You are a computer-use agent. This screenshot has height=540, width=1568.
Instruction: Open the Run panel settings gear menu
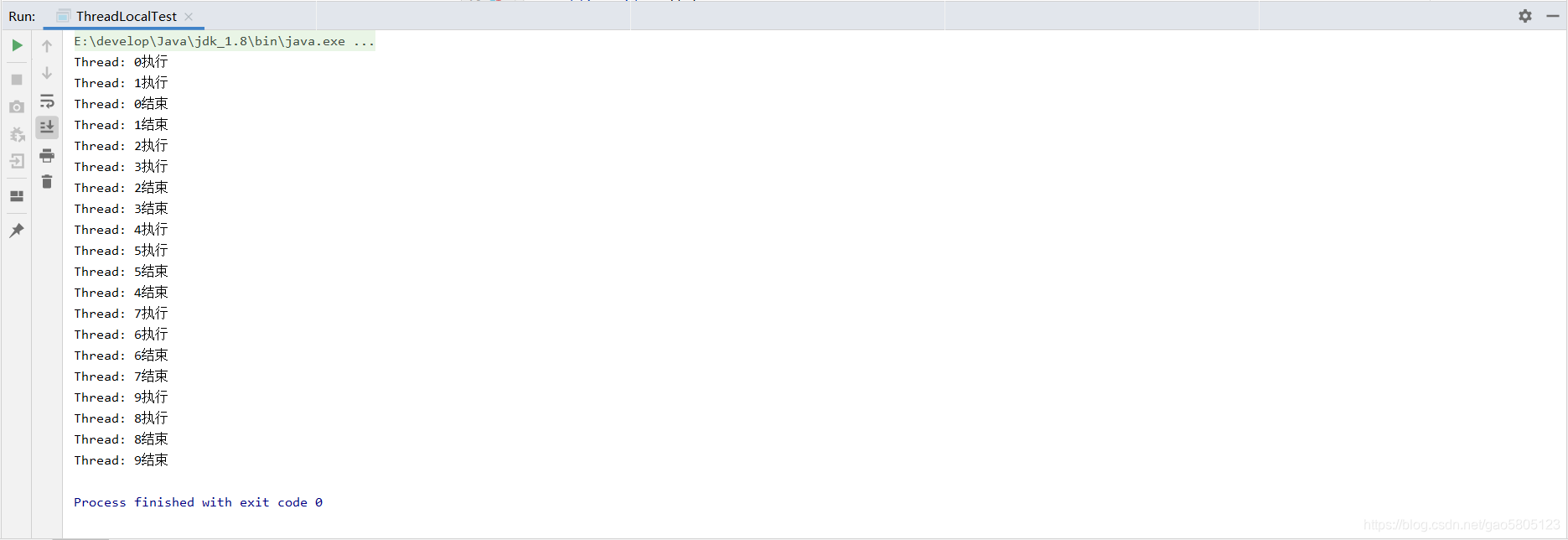click(x=1525, y=16)
